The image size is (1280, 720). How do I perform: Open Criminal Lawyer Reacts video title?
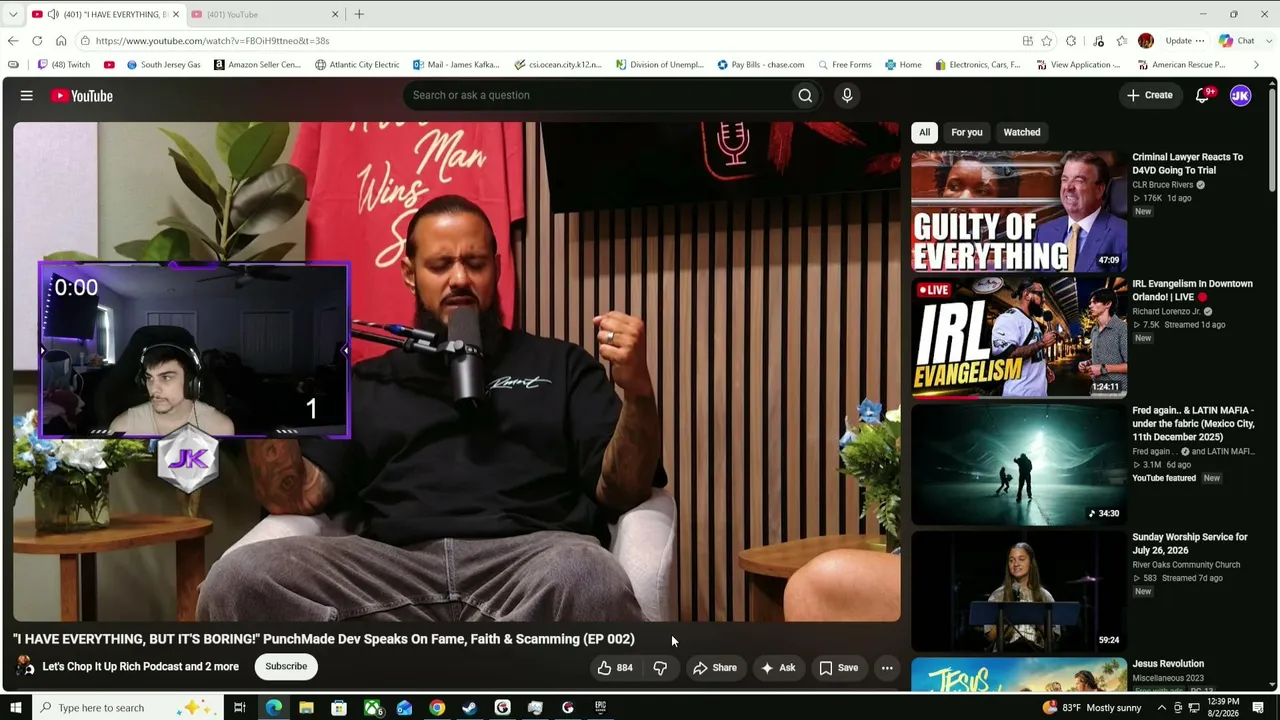[x=1188, y=164]
